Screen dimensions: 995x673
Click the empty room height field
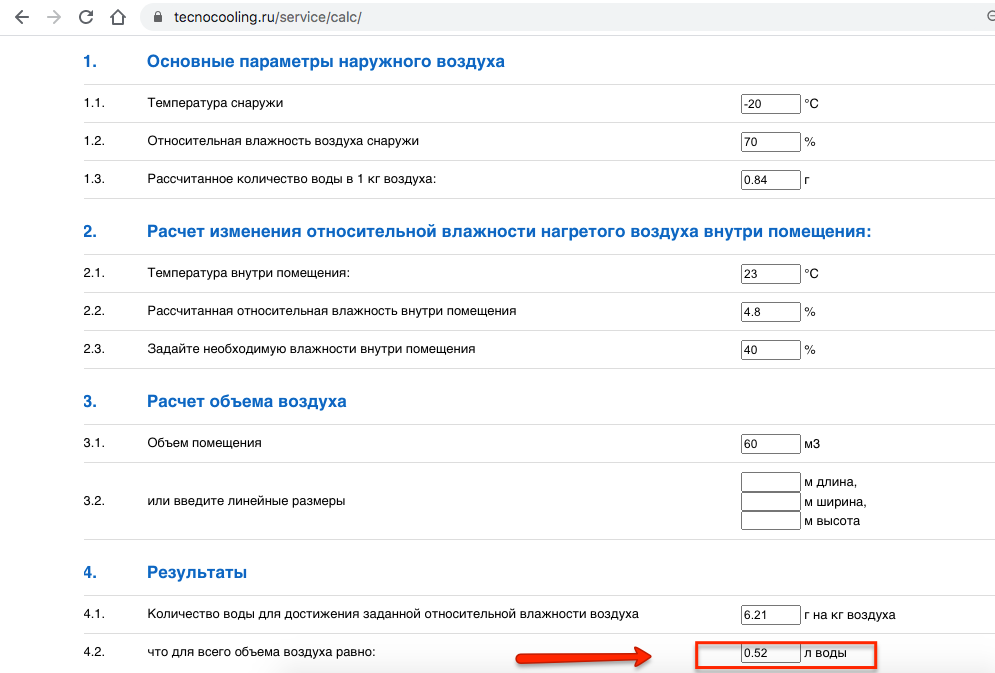[x=770, y=520]
